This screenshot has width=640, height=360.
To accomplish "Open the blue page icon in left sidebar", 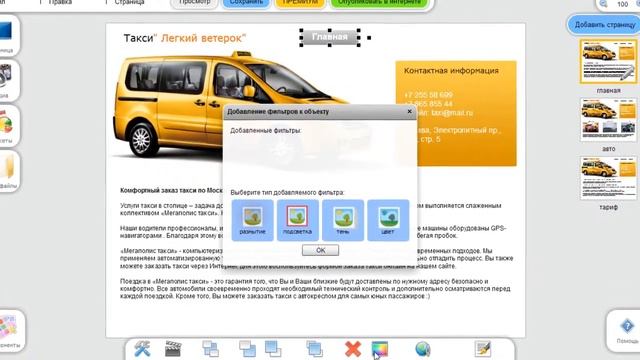I will point(7,35).
